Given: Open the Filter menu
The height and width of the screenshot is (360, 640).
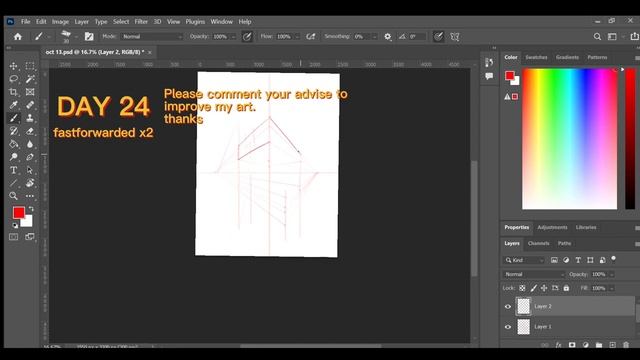Looking at the screenshot, I should tap(141, 22).
